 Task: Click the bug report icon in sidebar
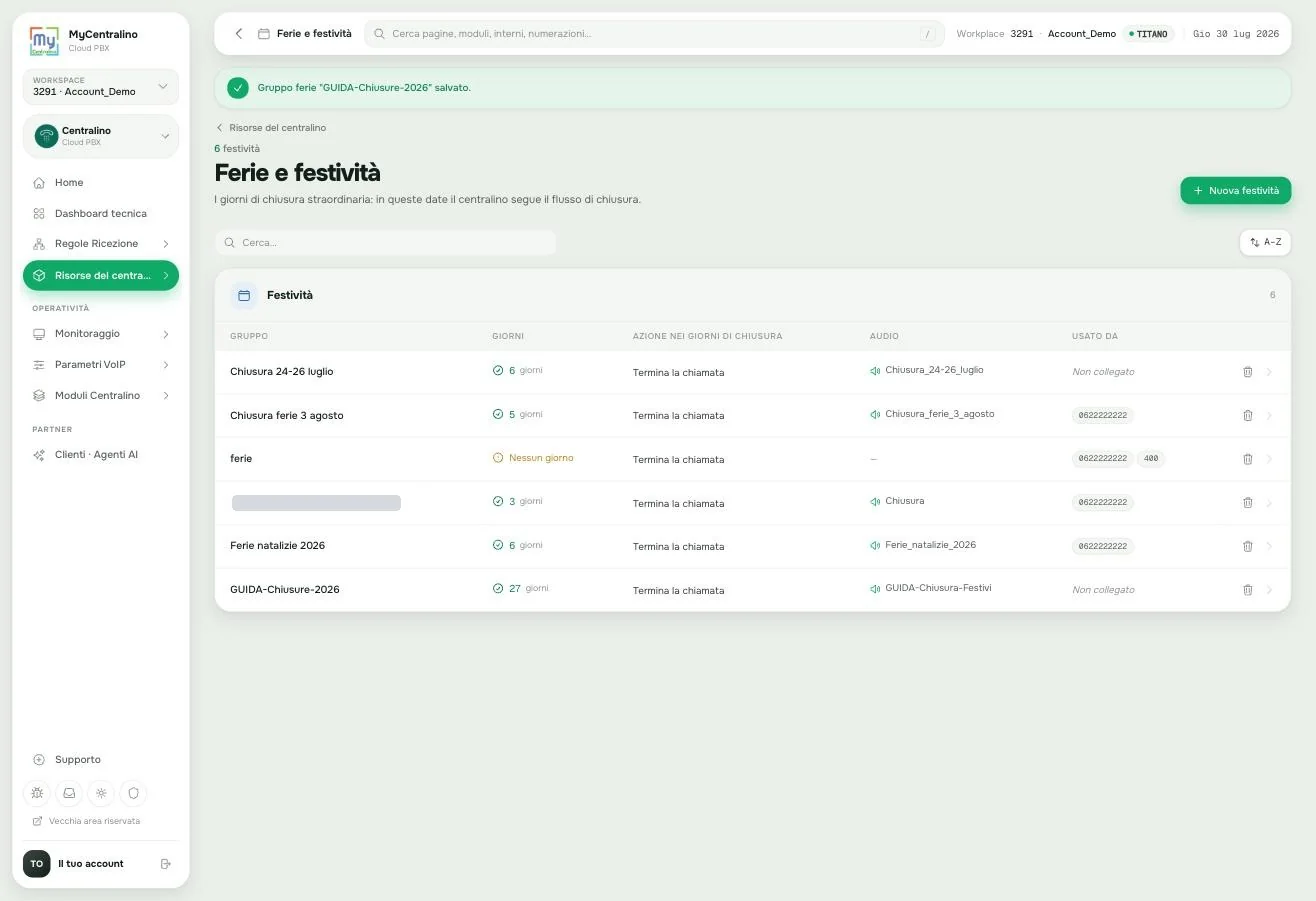[37, 793]
